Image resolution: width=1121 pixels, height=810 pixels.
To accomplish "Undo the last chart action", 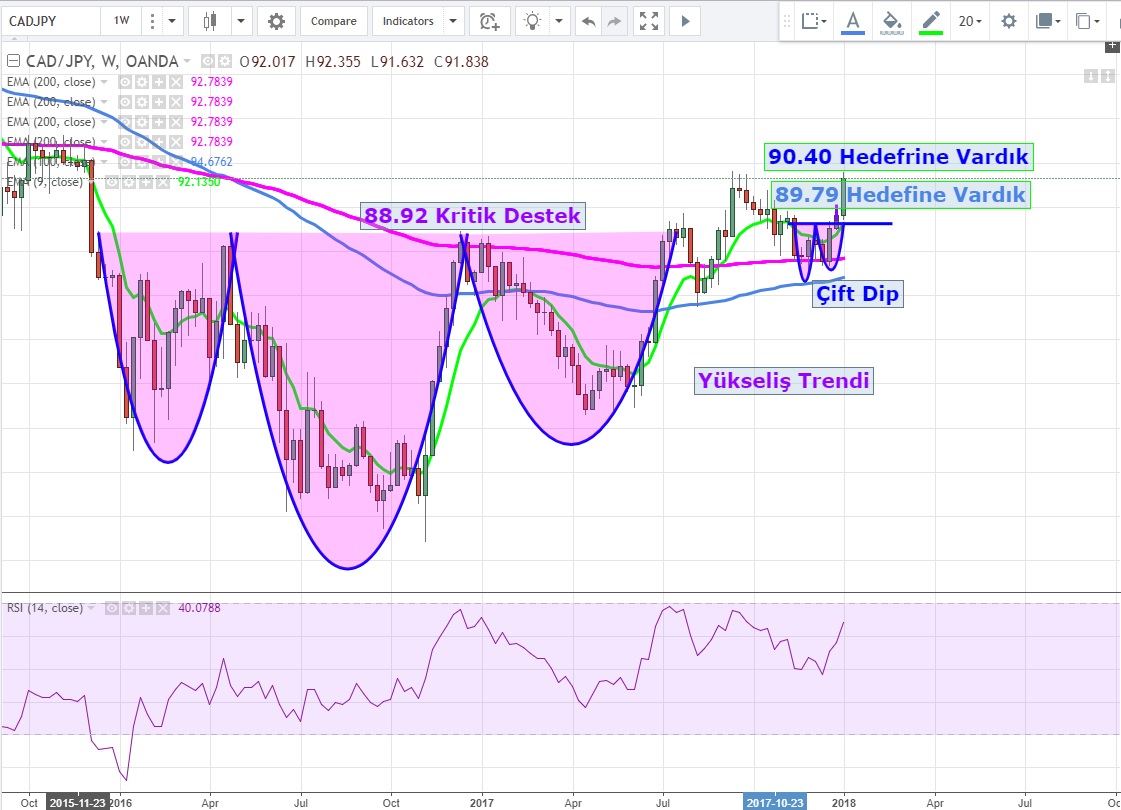I will click(589, 21).
